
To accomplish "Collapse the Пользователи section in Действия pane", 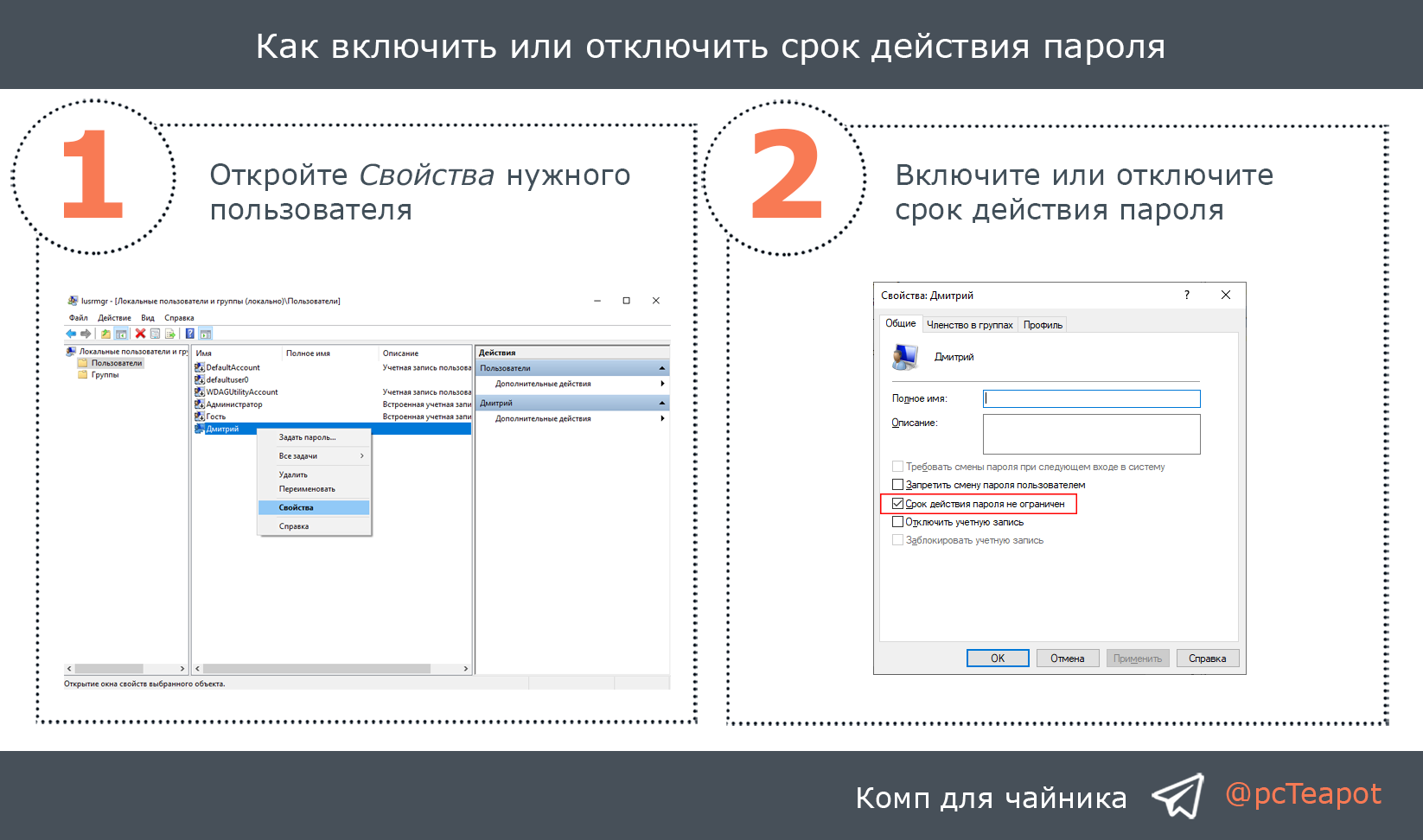I will coord(662,368).
